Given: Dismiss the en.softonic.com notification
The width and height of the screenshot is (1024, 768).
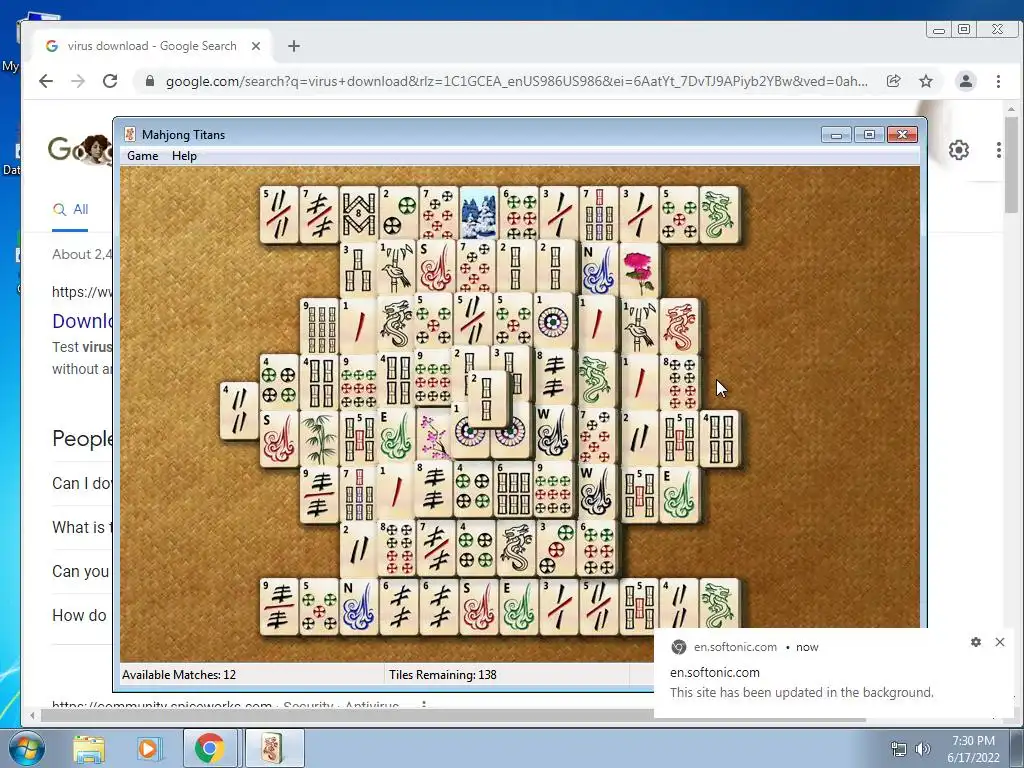Looking at the screenshot, I should tap(999, 642).
